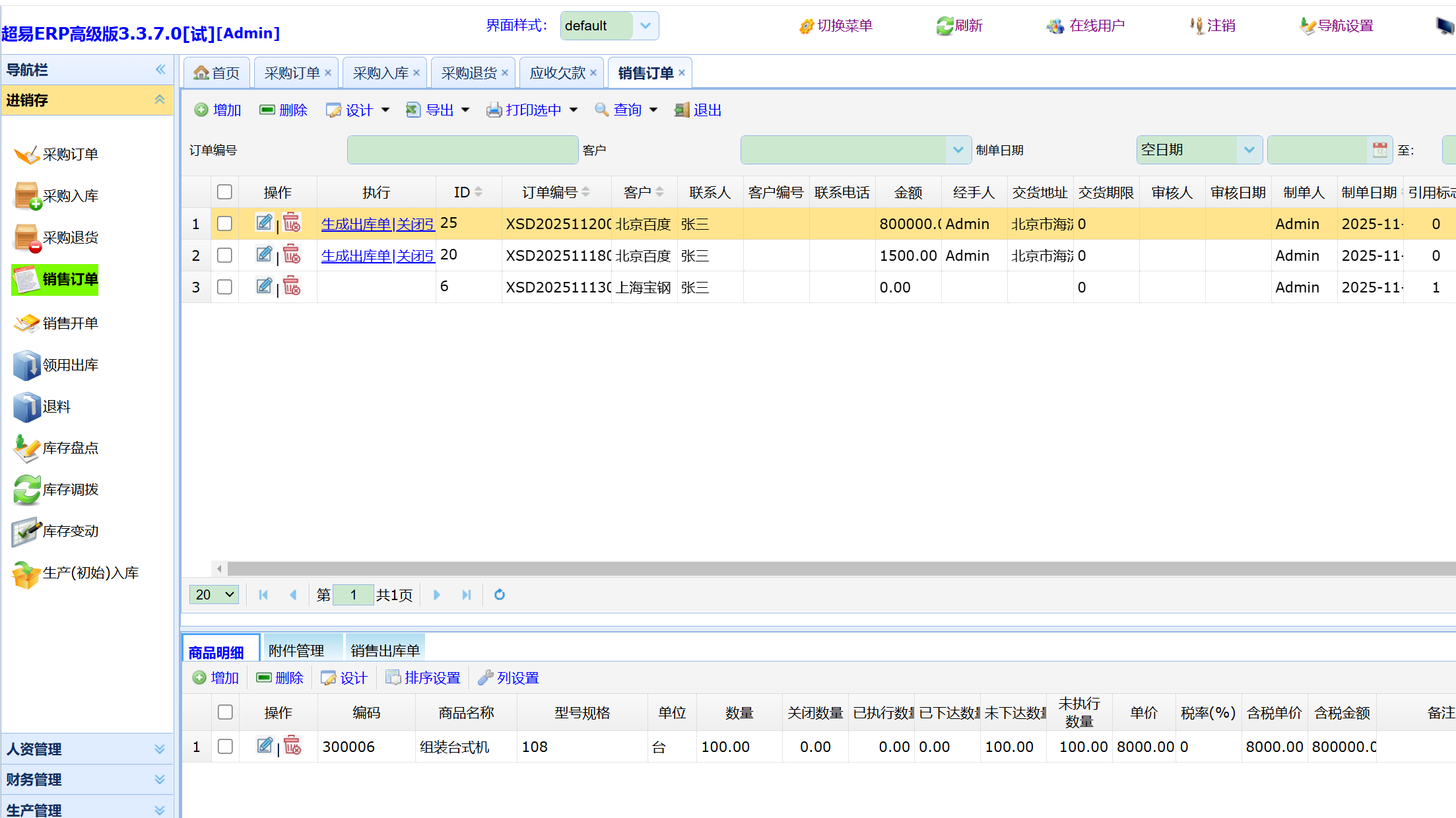The image size is (1456, 818).
Task: Click 生成出库单 link for order 20
Action: point(356,256)
